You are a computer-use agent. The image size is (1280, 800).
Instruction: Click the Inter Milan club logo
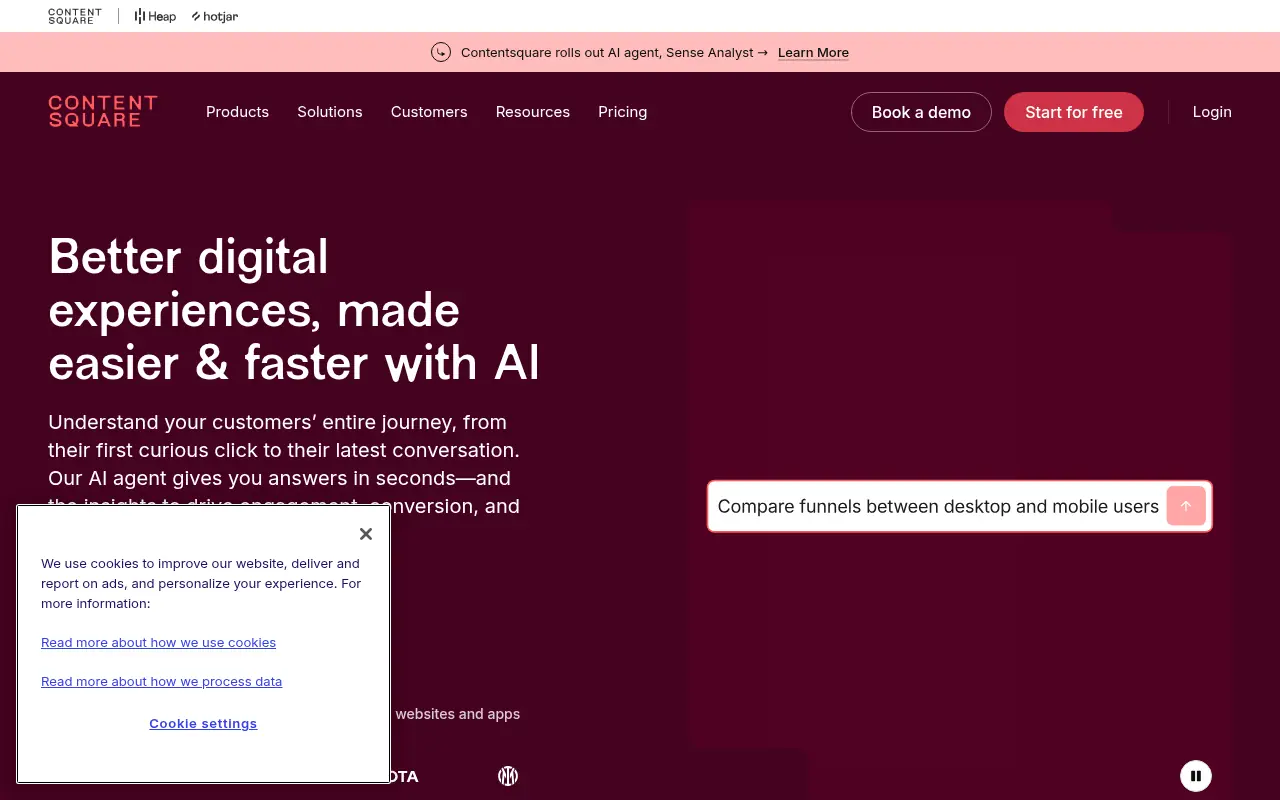(x=508, y=776)
